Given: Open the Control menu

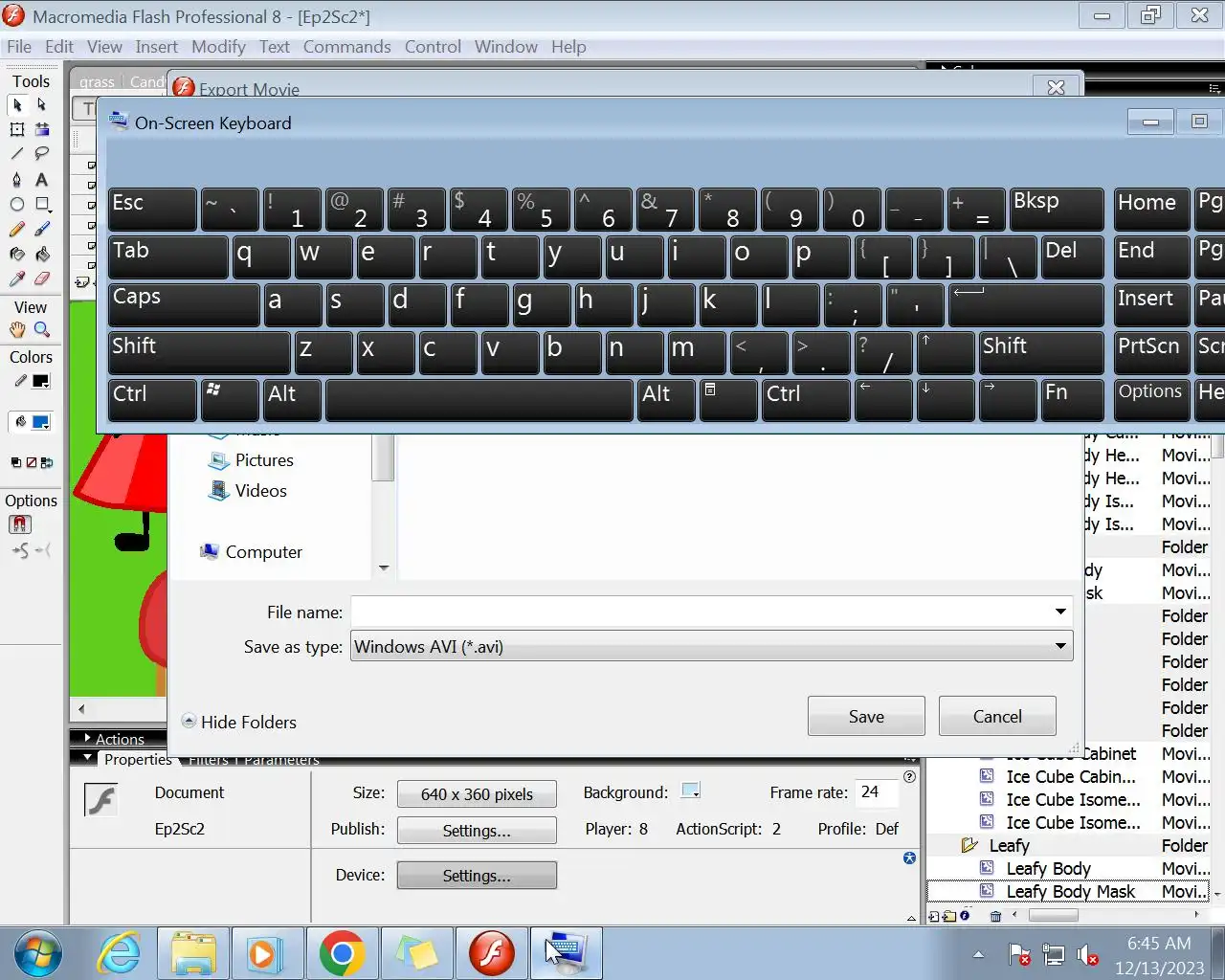Looking at the screenshot, I should pyautogui.click(x=433, y=47).
